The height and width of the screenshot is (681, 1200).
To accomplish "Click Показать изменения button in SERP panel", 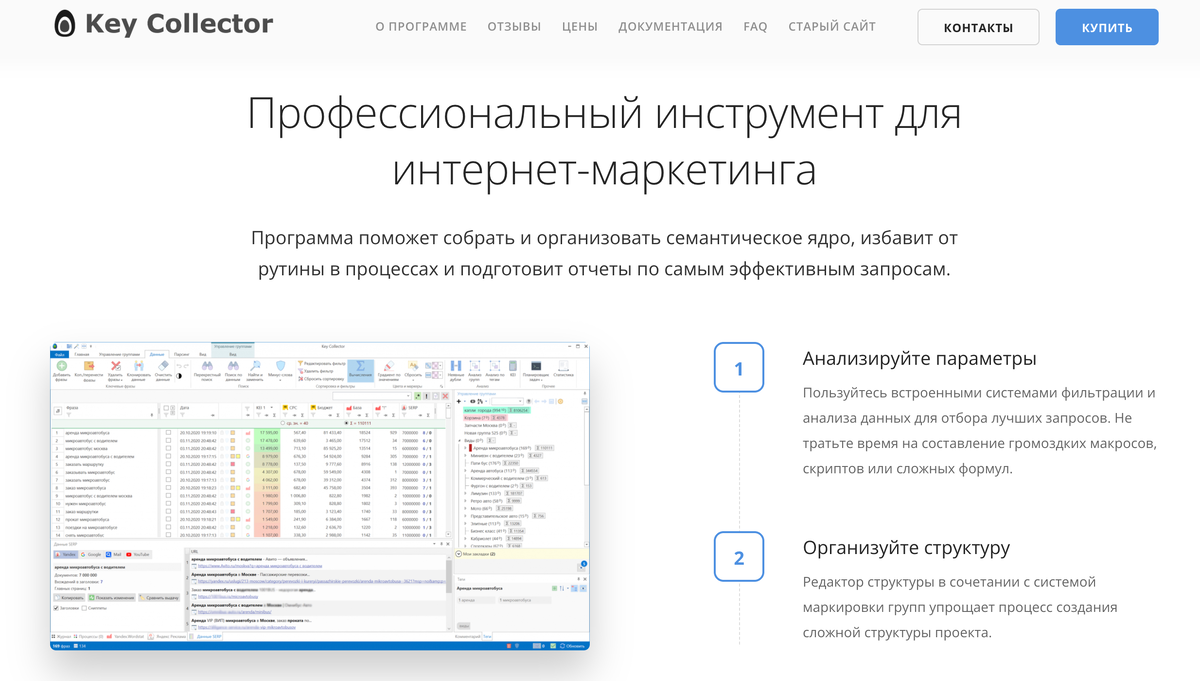I will coord(112,598).
